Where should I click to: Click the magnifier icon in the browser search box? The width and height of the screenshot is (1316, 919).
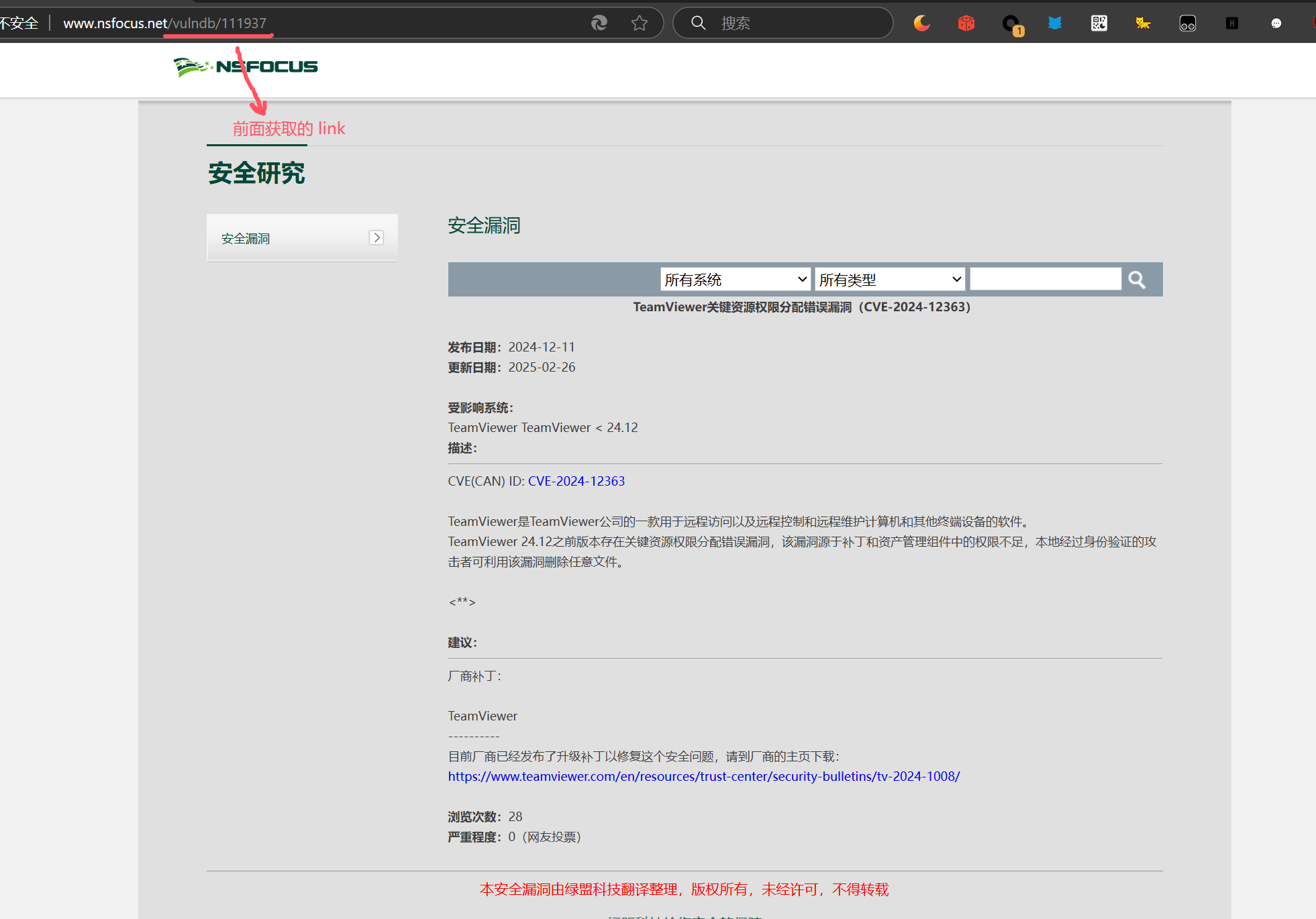698,23
